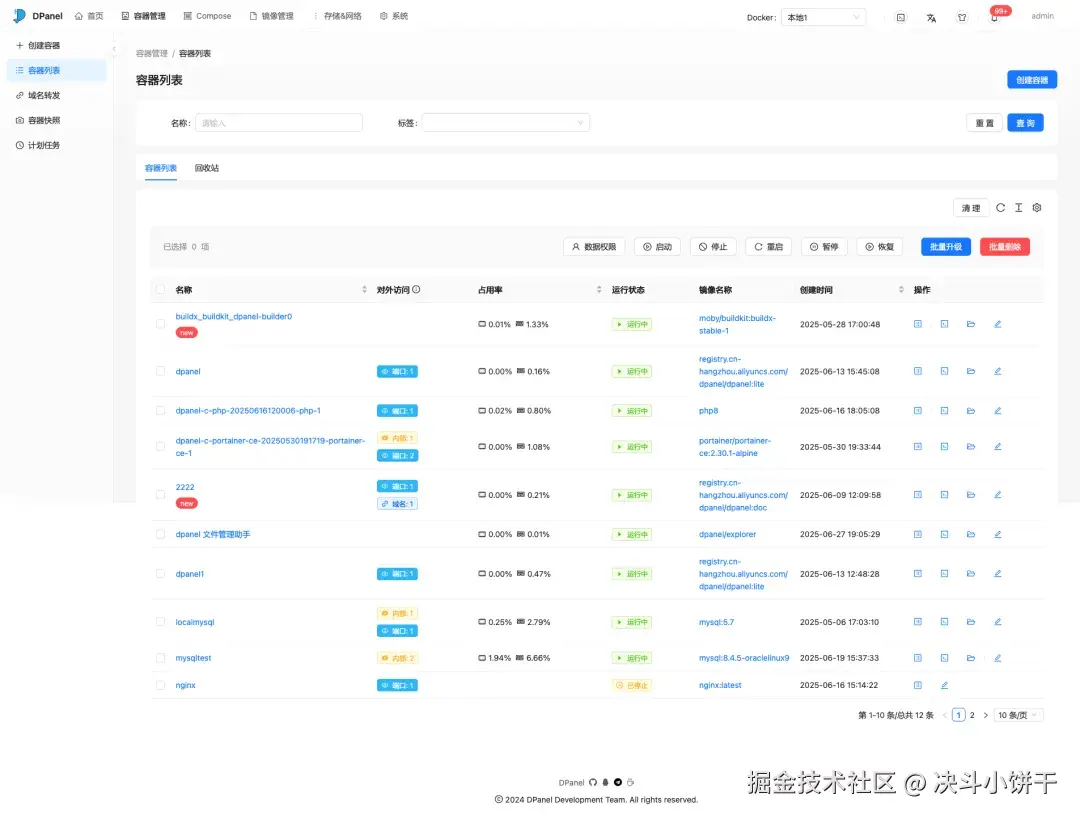
Task: Click the row density height icon
Action: click(x=1018, y=207)
